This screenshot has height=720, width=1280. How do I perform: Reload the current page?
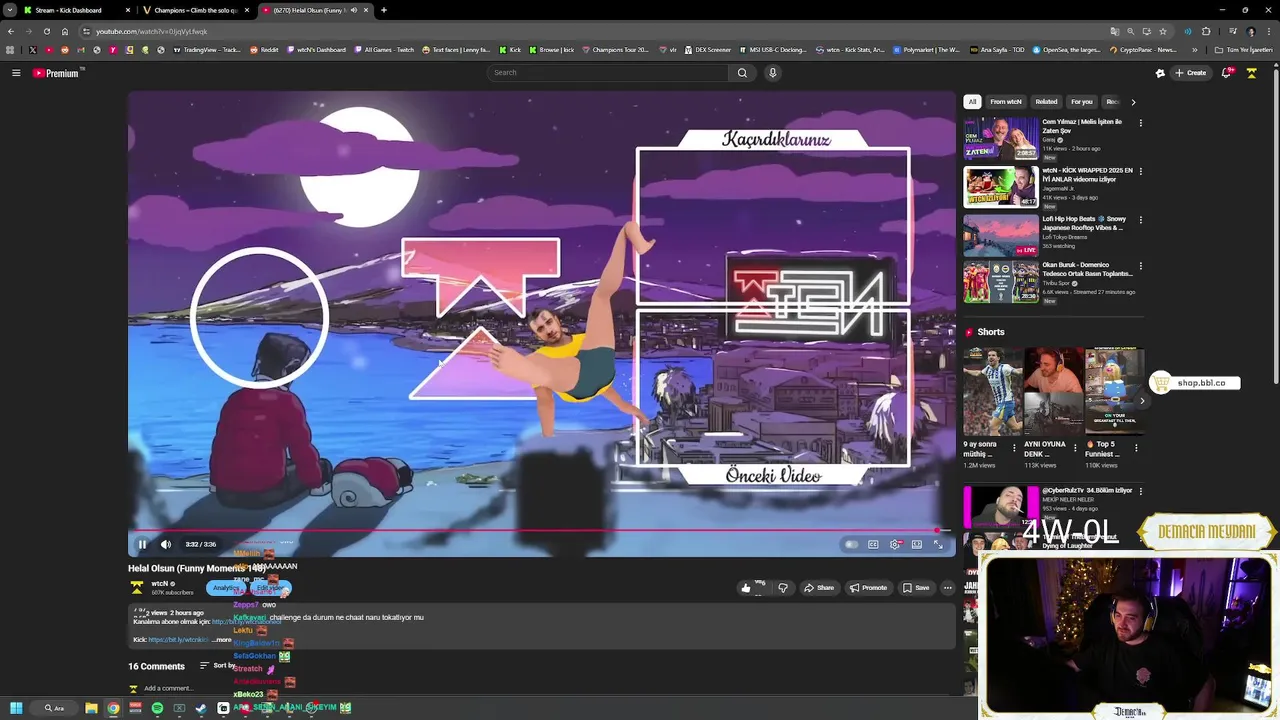pyautogui.click(x=46, y=31)
